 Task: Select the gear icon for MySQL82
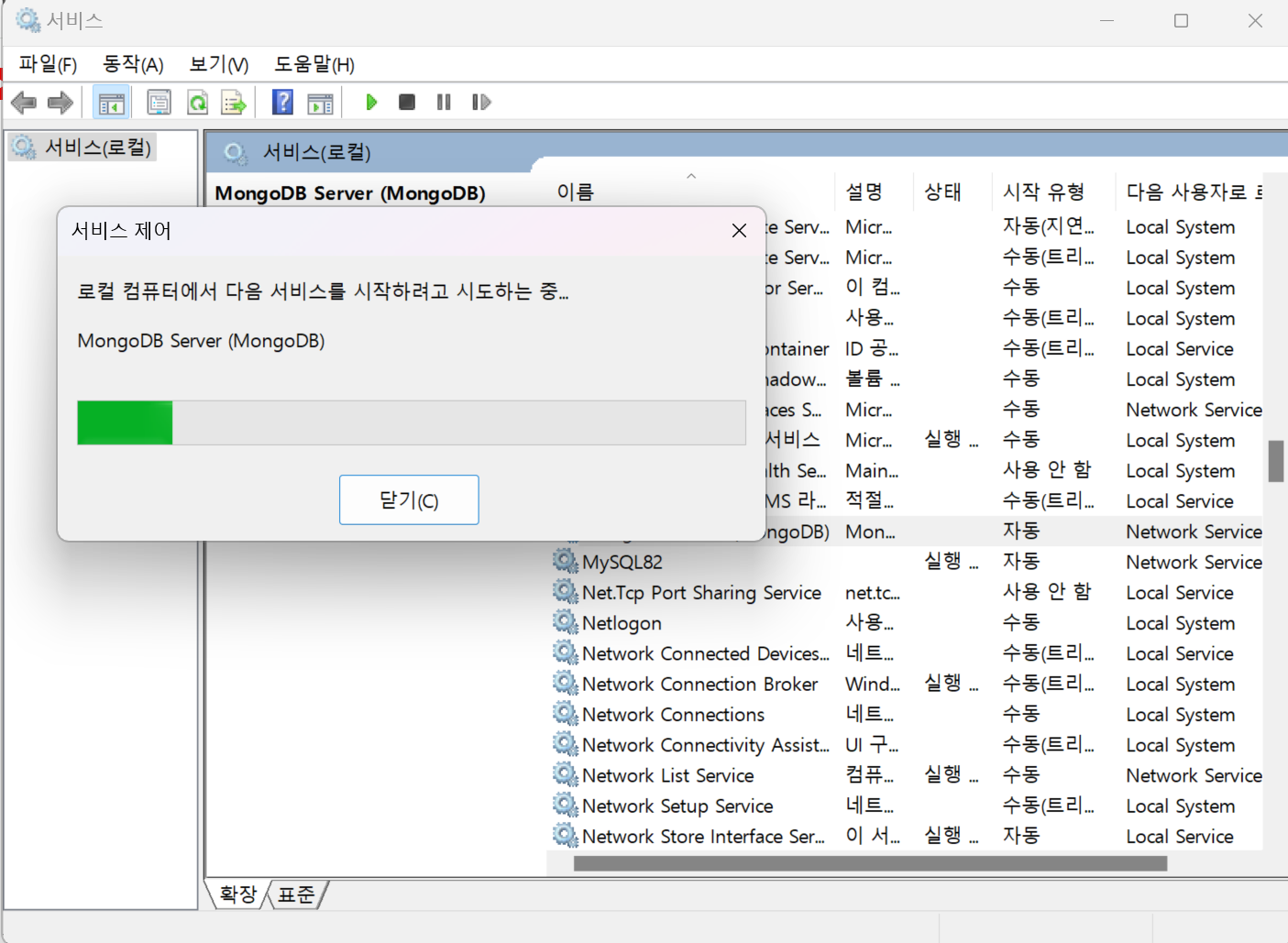tap(566, 561)
